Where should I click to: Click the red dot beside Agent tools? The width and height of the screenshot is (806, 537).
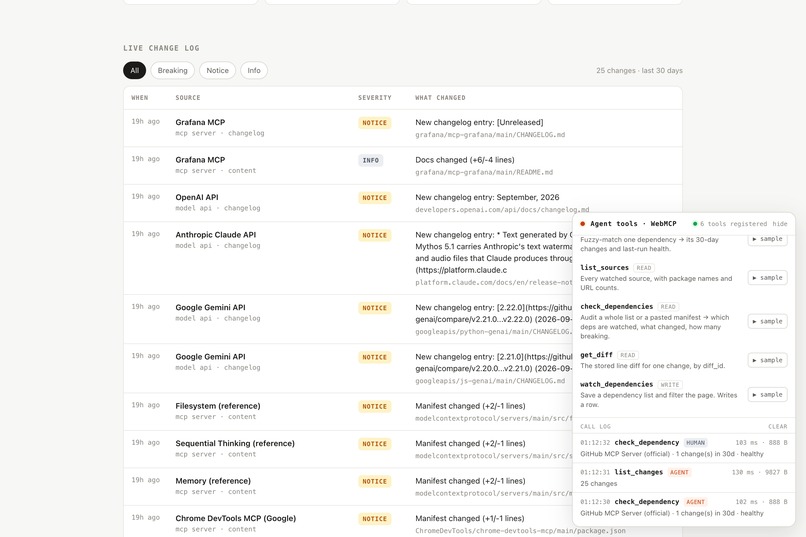582,224
